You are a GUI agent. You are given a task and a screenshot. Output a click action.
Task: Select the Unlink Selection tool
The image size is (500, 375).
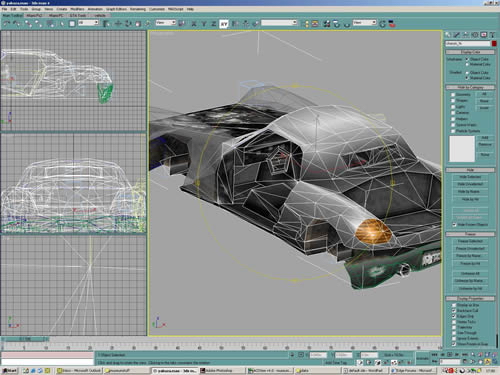pyautogui.click(x=39, y=23)
